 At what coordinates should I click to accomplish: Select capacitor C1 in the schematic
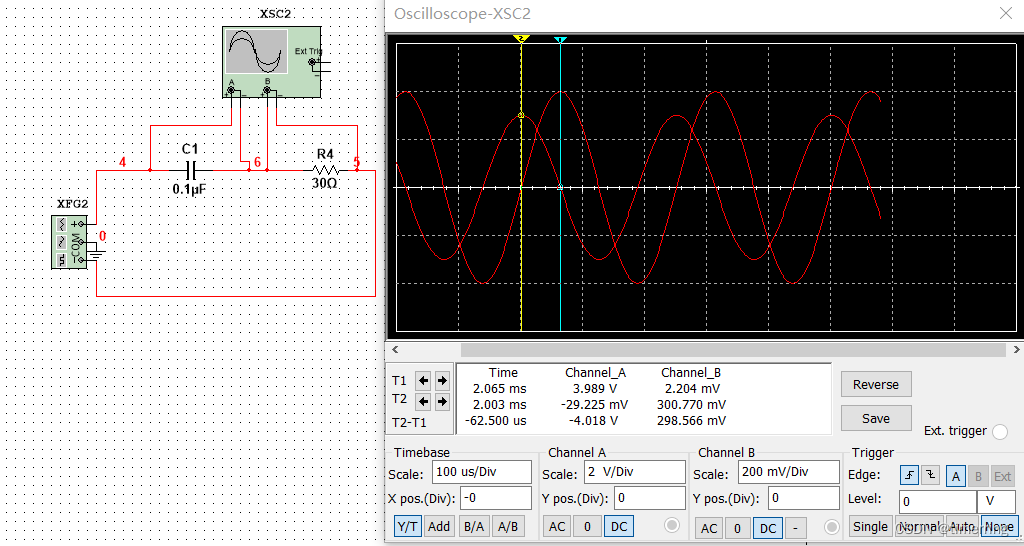[x=190, y=170]
